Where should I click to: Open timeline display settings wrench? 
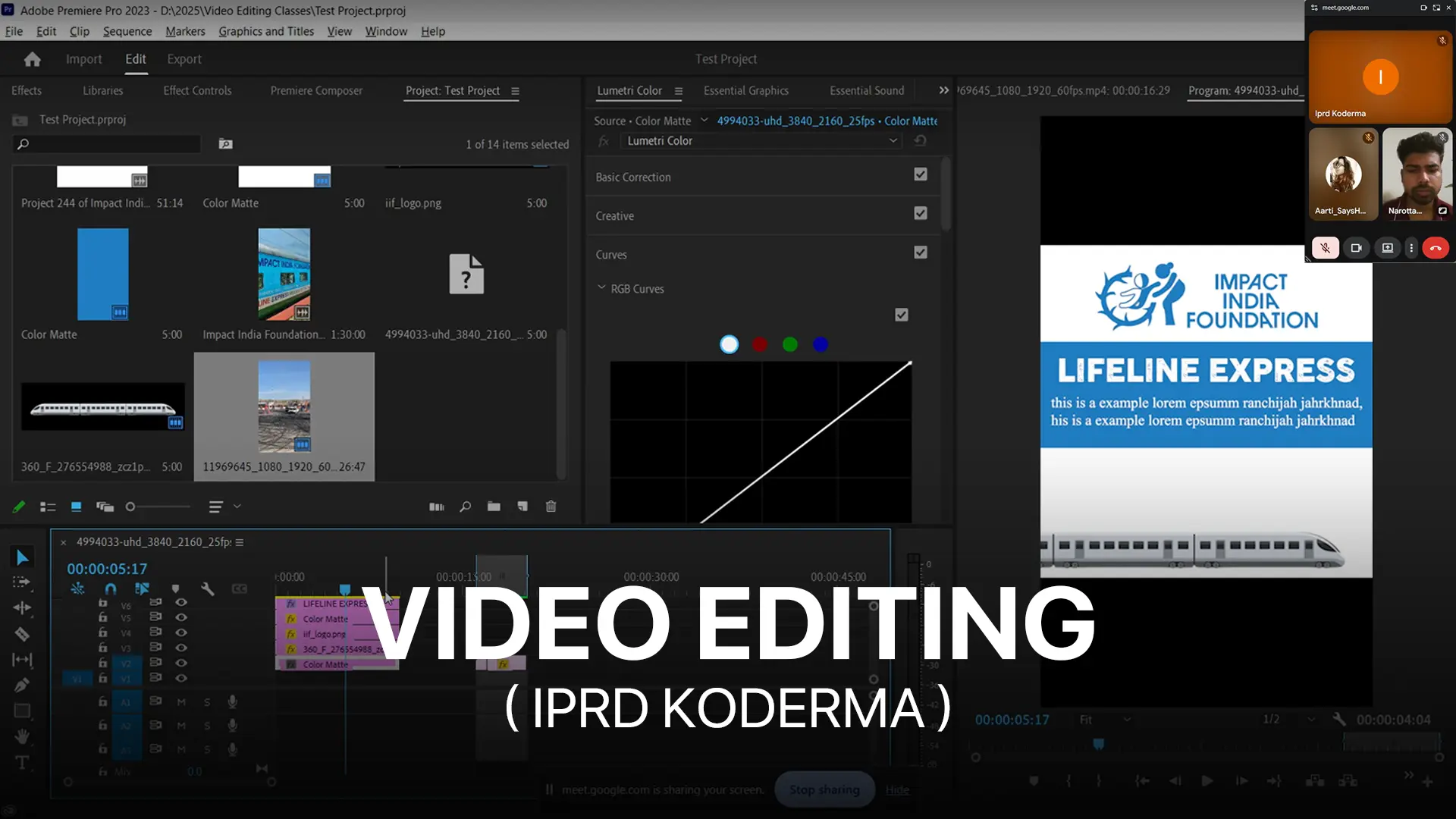[207, 588]
